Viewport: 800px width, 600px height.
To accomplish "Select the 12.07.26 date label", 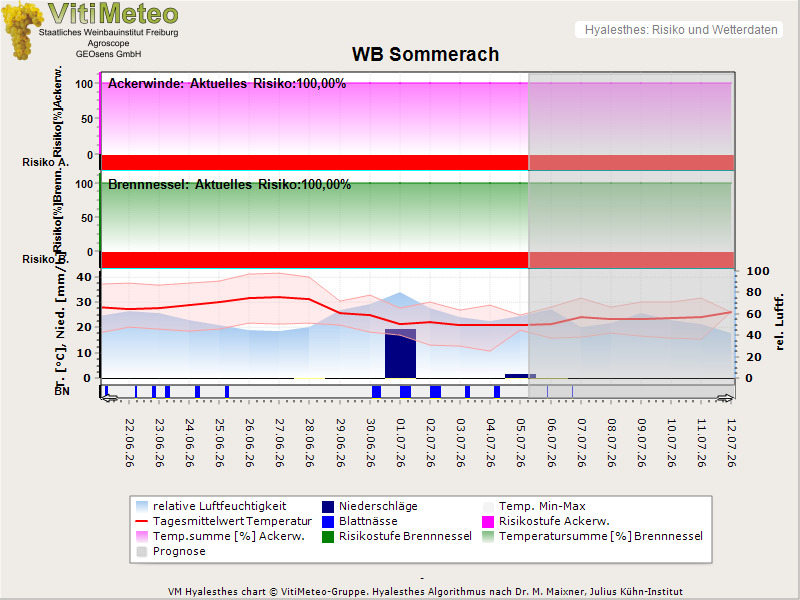I will (731, 443).
